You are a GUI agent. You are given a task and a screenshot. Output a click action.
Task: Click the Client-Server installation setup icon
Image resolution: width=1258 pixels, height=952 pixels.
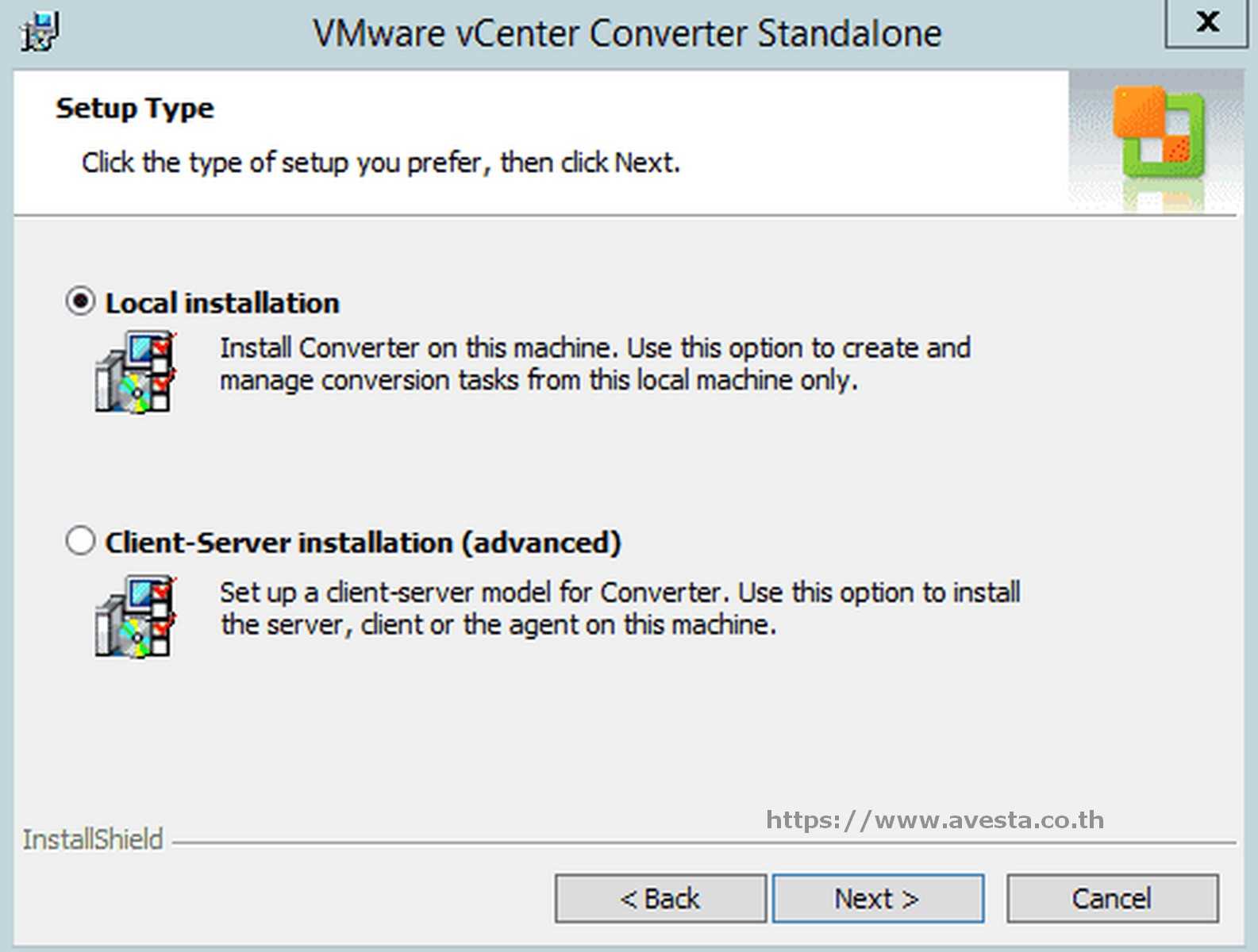[135, 616]
